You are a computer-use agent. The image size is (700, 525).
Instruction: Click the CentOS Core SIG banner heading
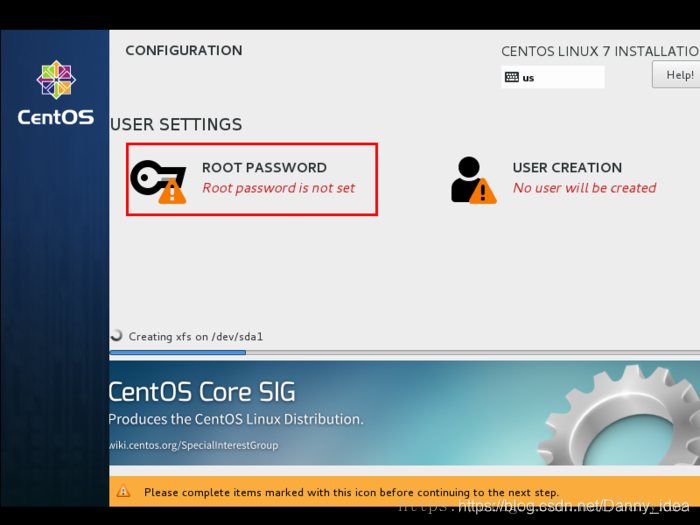pos(202,392)
